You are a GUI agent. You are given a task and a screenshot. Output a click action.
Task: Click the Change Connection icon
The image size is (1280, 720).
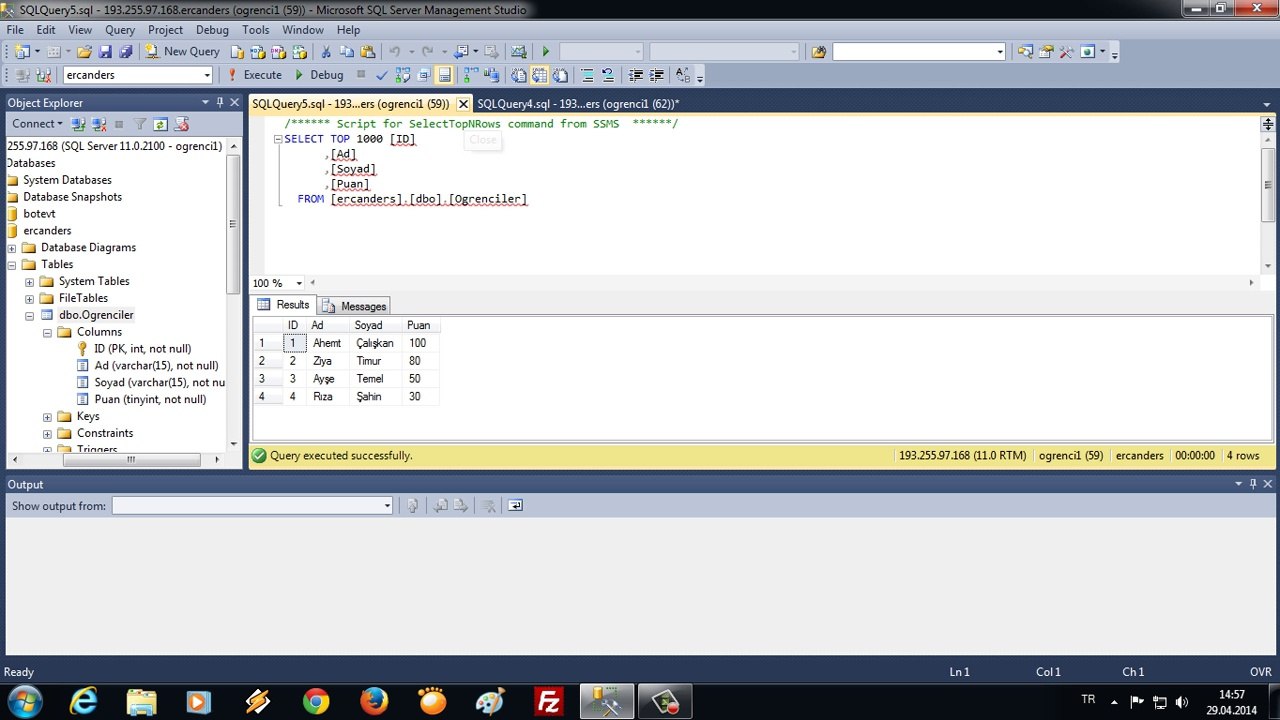click(x=43, y=75)
